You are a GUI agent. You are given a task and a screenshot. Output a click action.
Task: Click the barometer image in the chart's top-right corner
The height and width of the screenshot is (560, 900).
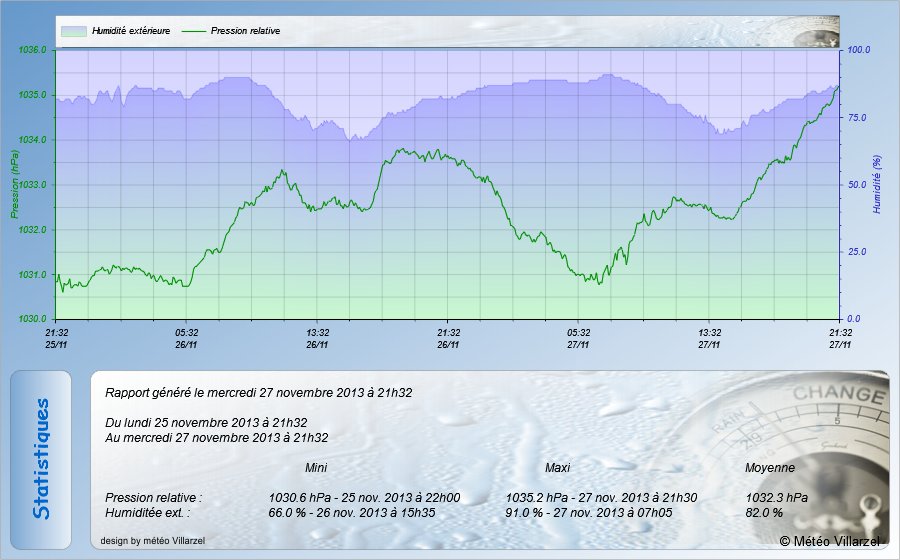[815, 33]
